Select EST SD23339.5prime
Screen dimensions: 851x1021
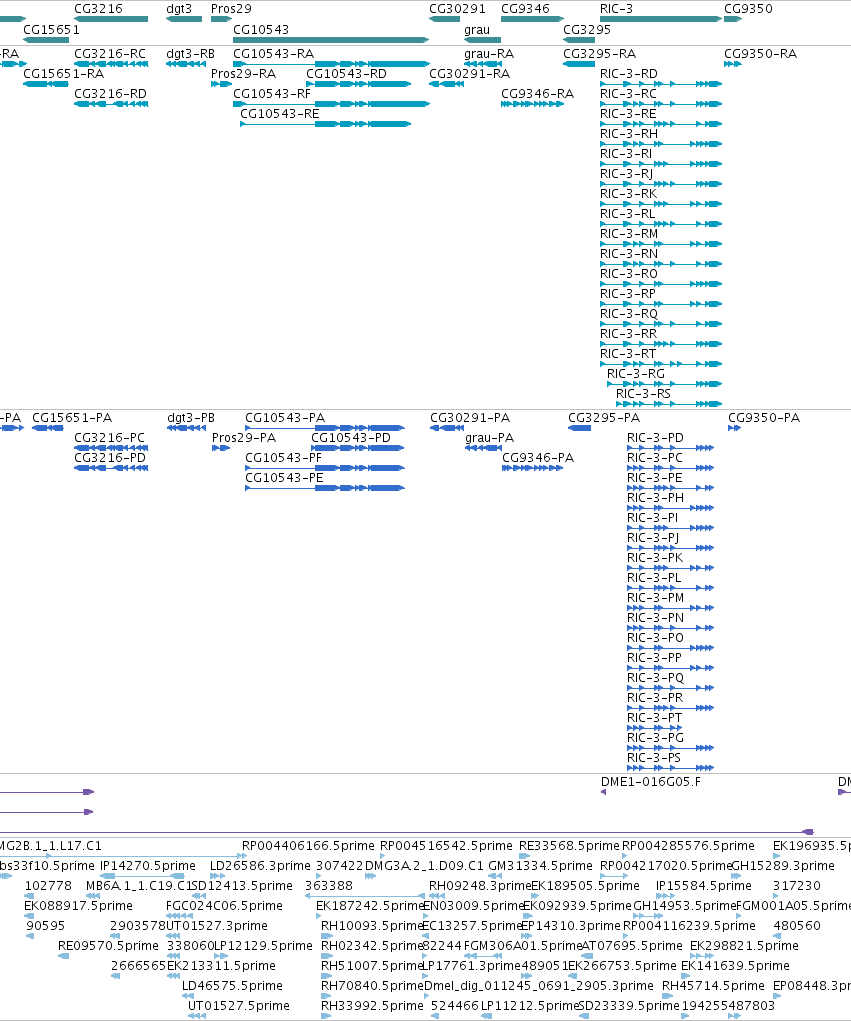(628, 1006)
